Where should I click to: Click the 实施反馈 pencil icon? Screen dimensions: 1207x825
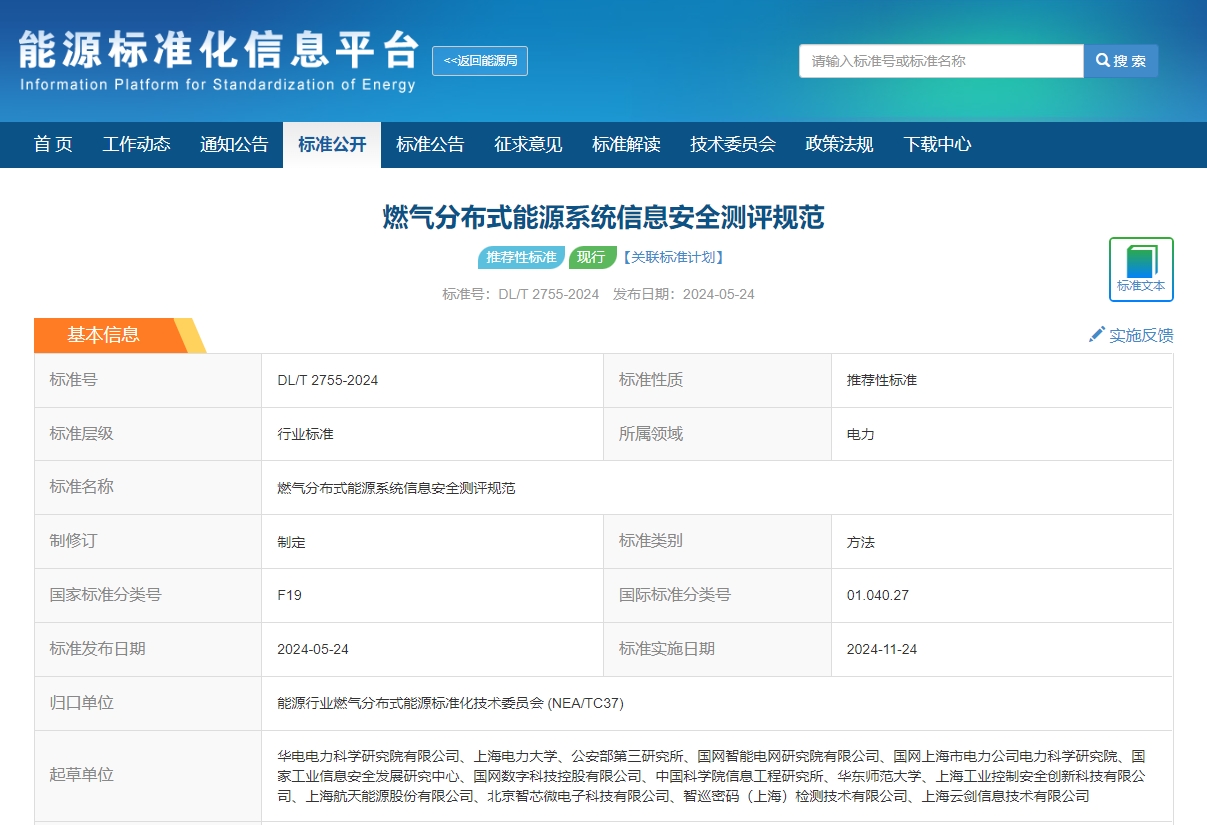pos(1097,335)
